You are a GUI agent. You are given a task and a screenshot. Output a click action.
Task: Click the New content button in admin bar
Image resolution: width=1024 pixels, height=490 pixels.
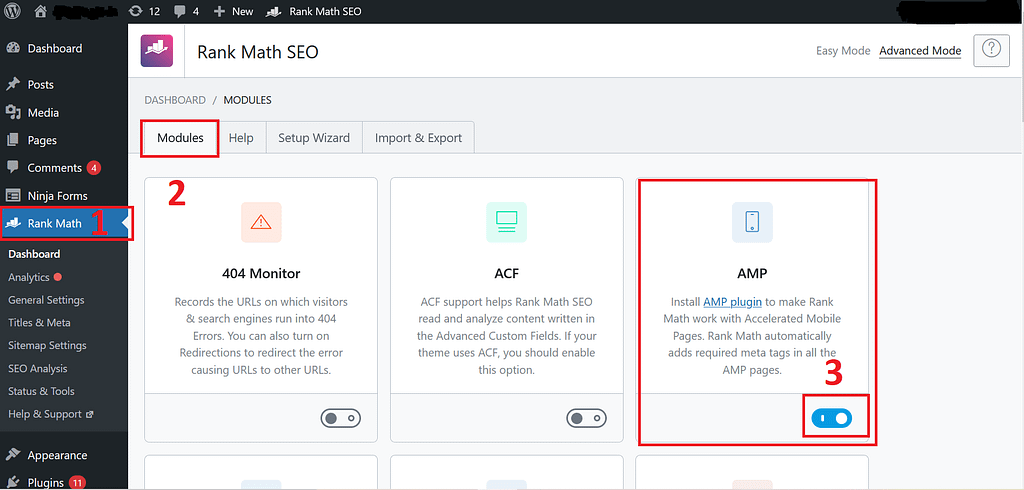tap(233, 11)
